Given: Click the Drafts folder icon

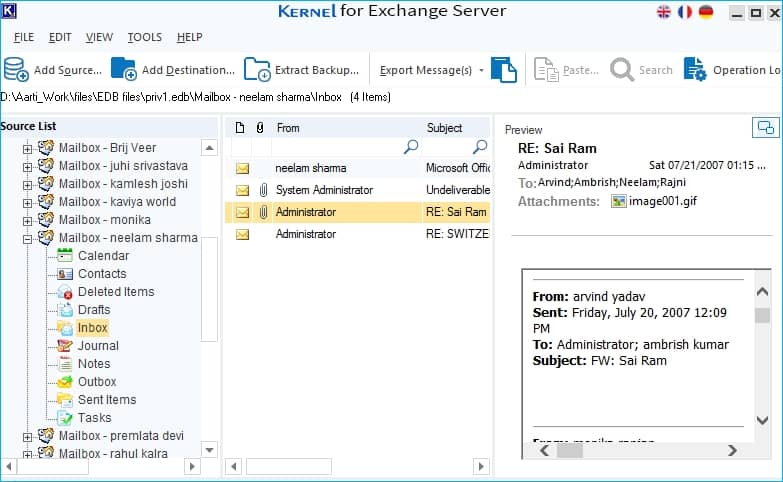Looking at the screenshot, I should [65, 310].
